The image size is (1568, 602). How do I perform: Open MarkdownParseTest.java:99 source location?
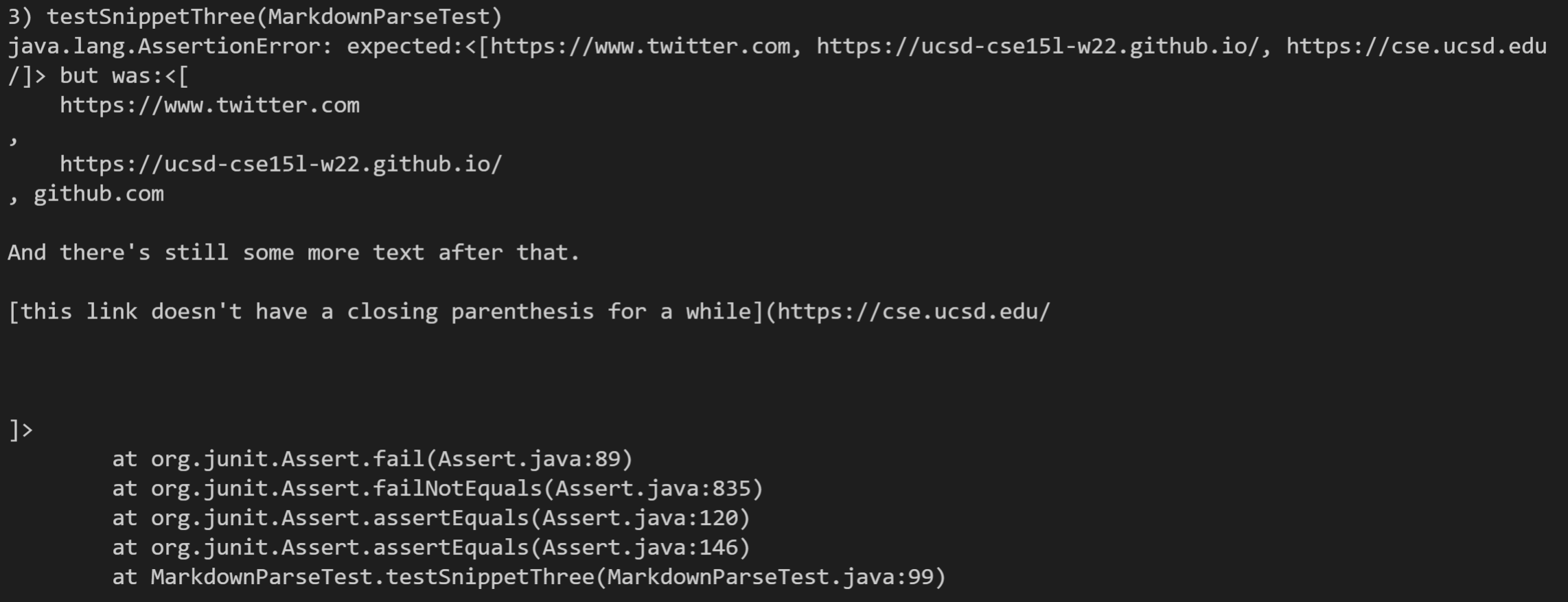point(770,577)
